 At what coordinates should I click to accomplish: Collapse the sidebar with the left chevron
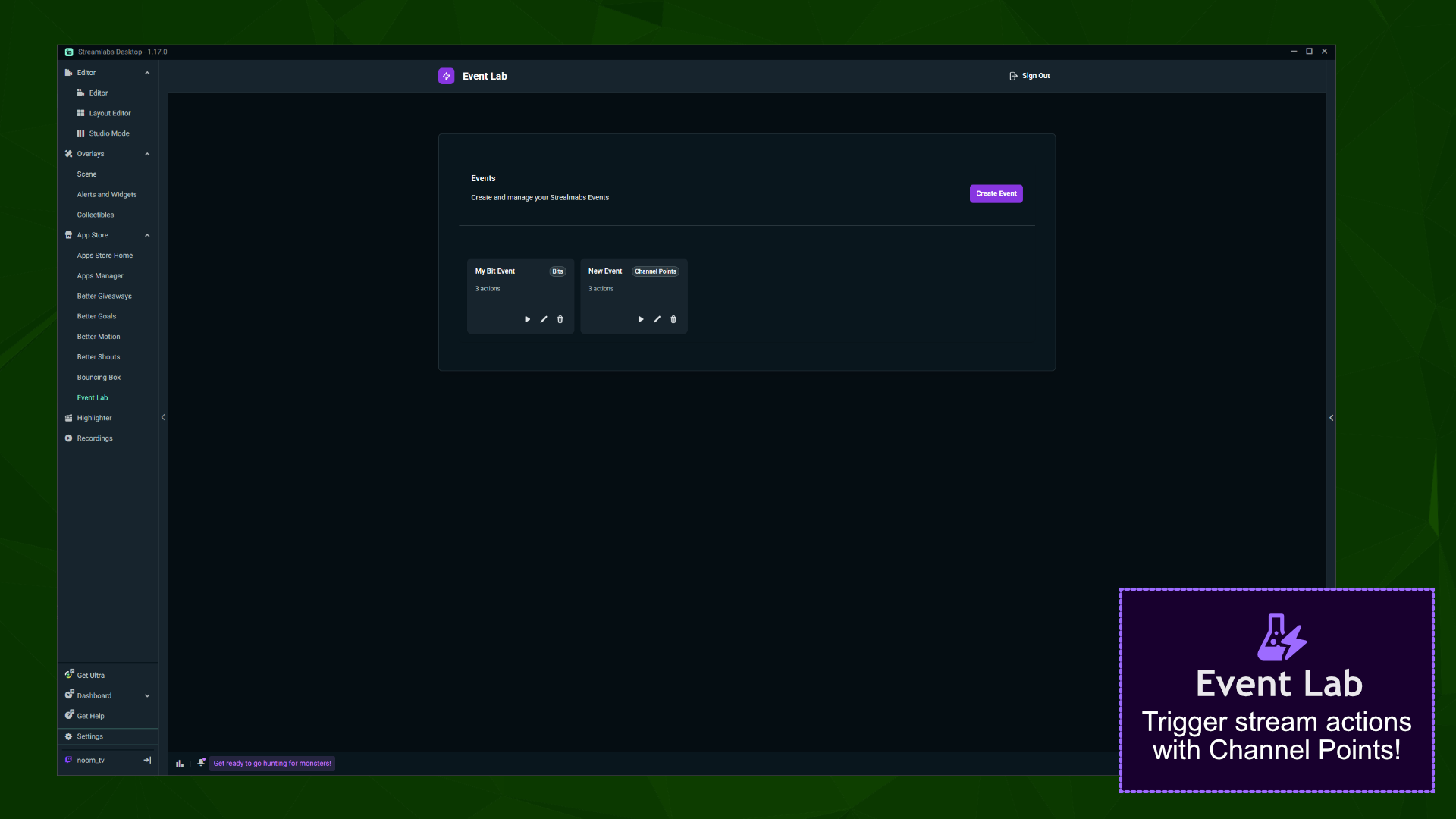coord(163,417)
